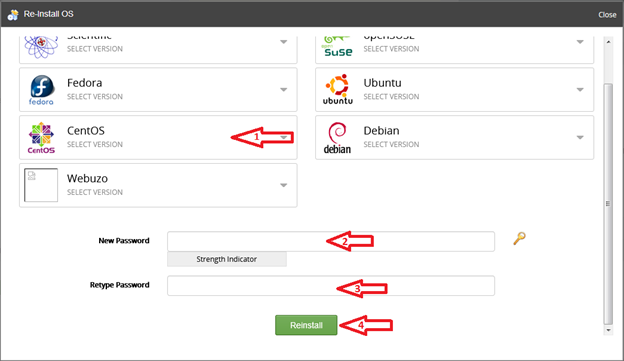The image size is (624, 361).
Task: Close the Re-Install OS dialog
Action: [607, 15]
